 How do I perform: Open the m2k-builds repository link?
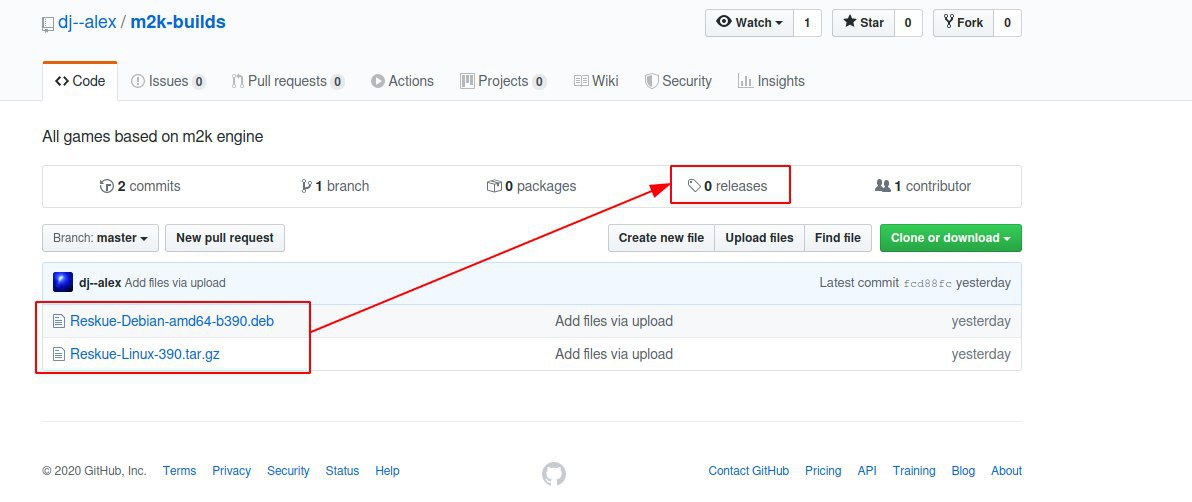coord(178,22)
